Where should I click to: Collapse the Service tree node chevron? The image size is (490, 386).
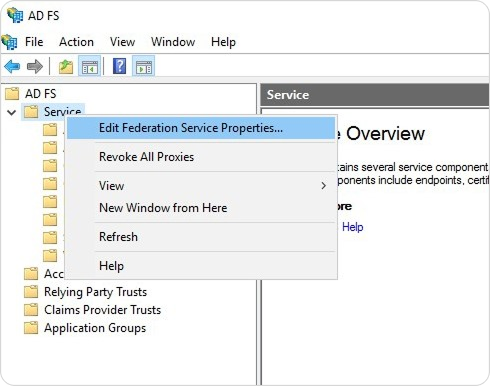point(12,112)
